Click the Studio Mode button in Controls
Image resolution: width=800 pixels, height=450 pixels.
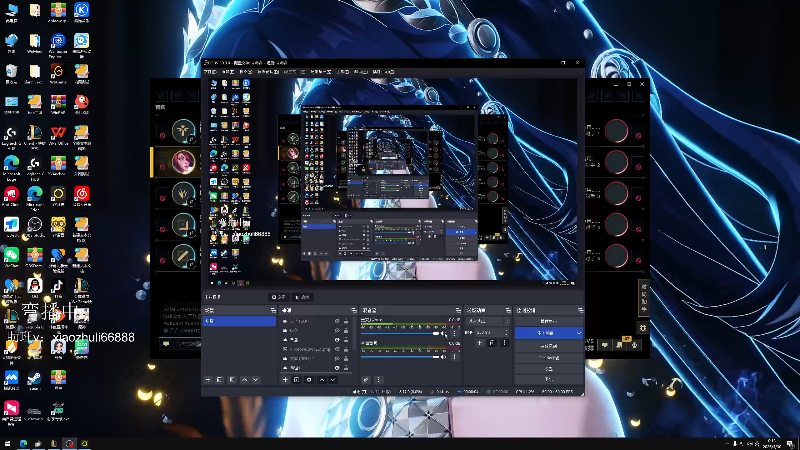(x=549, y=358)
